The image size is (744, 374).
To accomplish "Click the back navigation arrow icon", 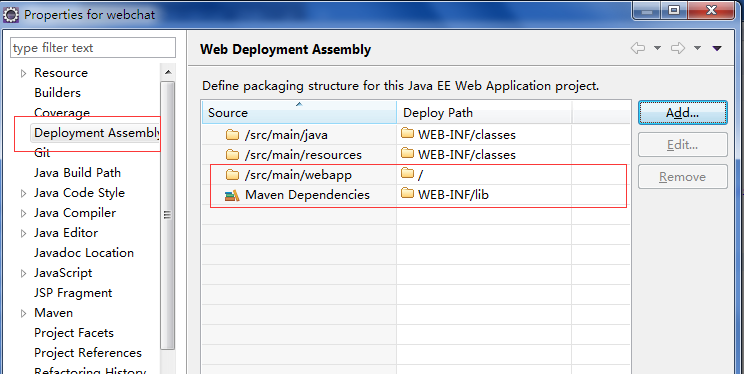I will pyautogui.click(x=638, y=48).
